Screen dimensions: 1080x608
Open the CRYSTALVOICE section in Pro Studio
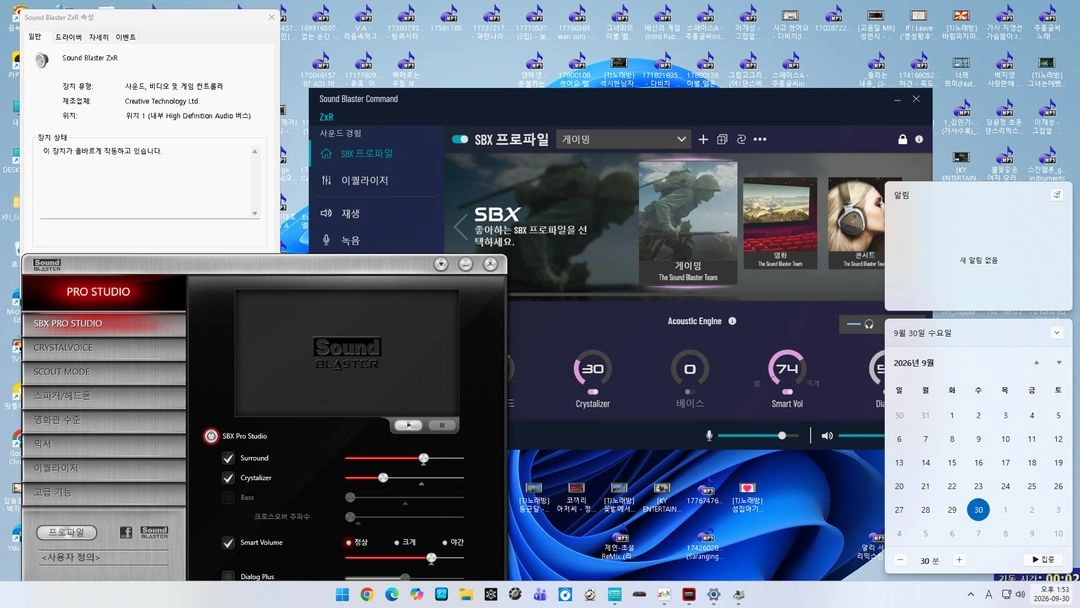click(x=104, y=348)
